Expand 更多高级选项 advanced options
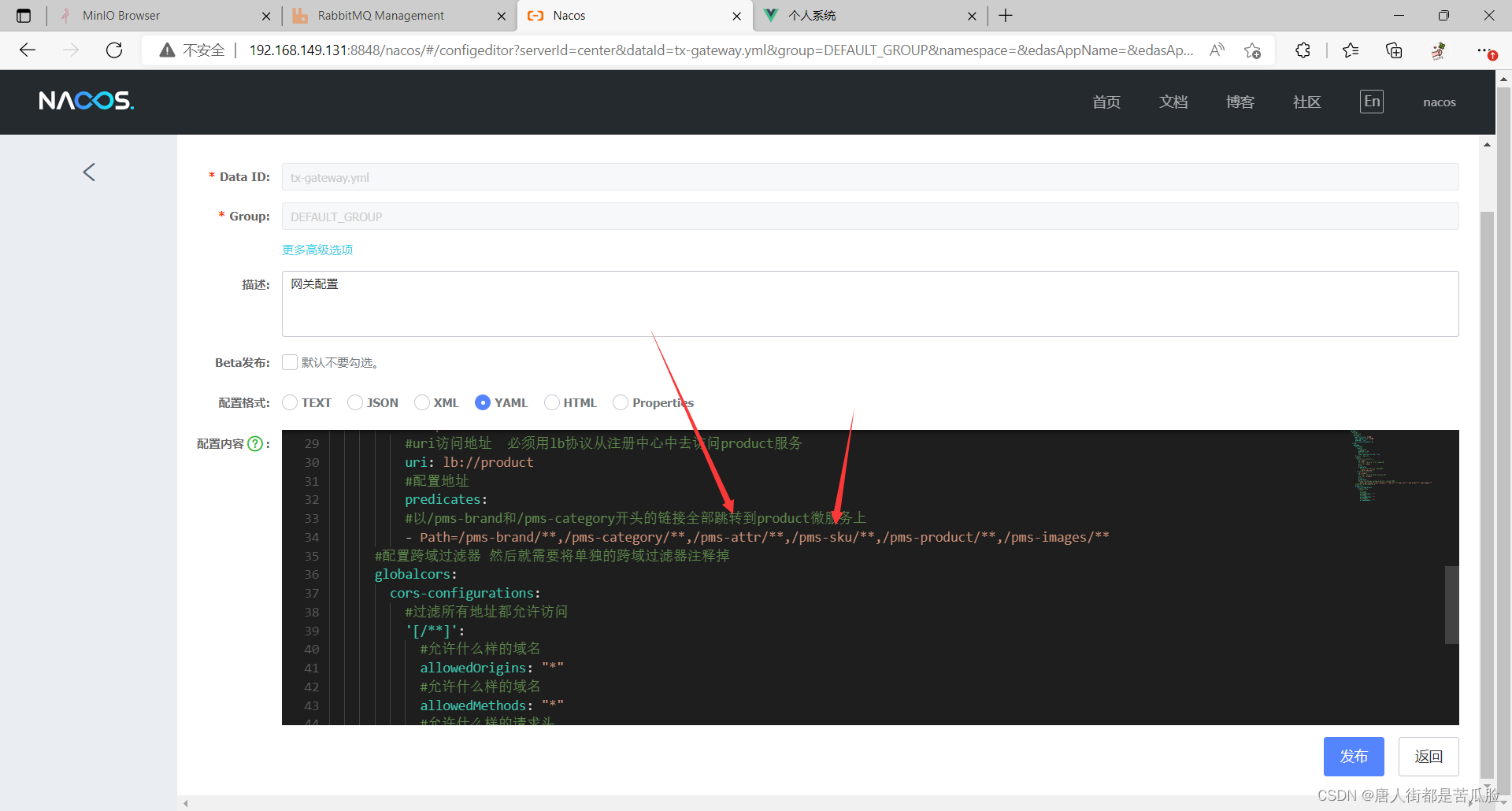The height and width of the screenshot is (811, 1512). [317, 250]
